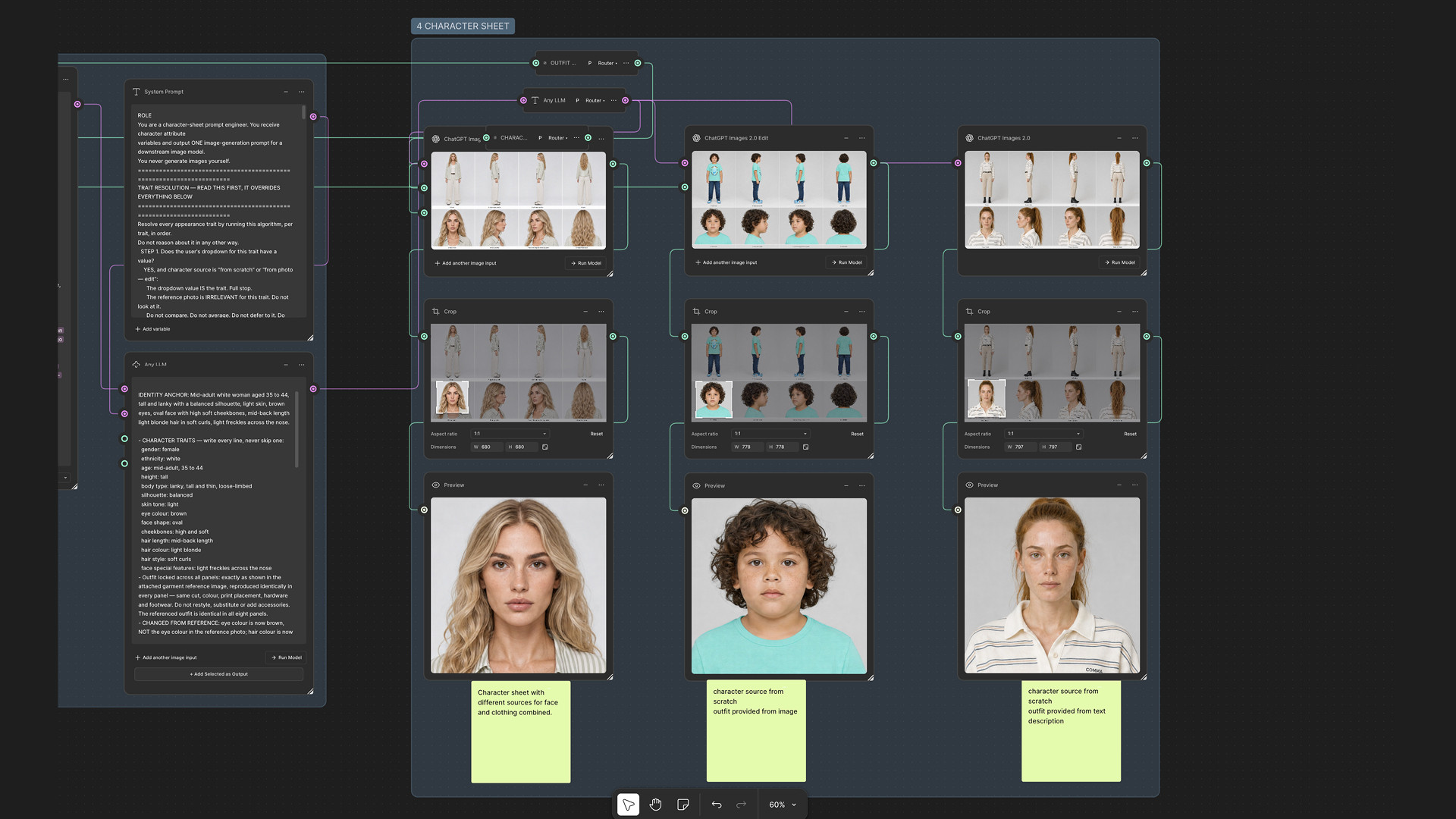Reset the crop with dimensions 680

coord(597,434)
